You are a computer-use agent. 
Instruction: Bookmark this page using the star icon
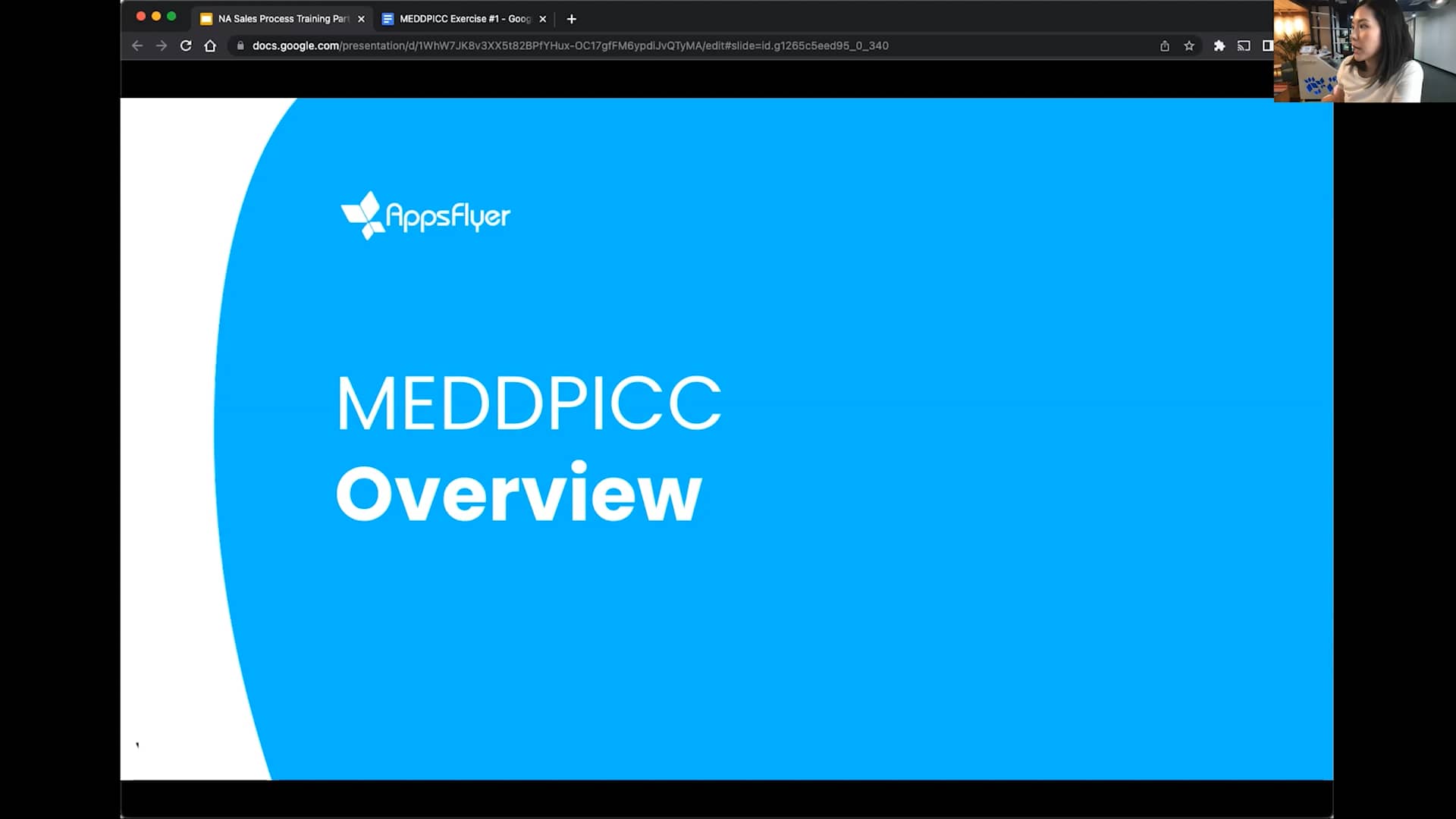1189,45
